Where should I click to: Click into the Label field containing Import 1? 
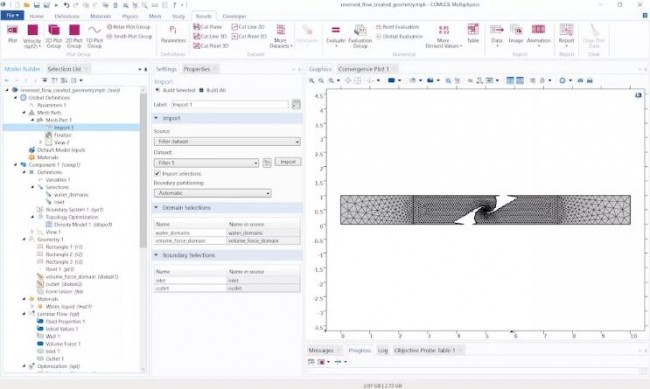[229, 105]
